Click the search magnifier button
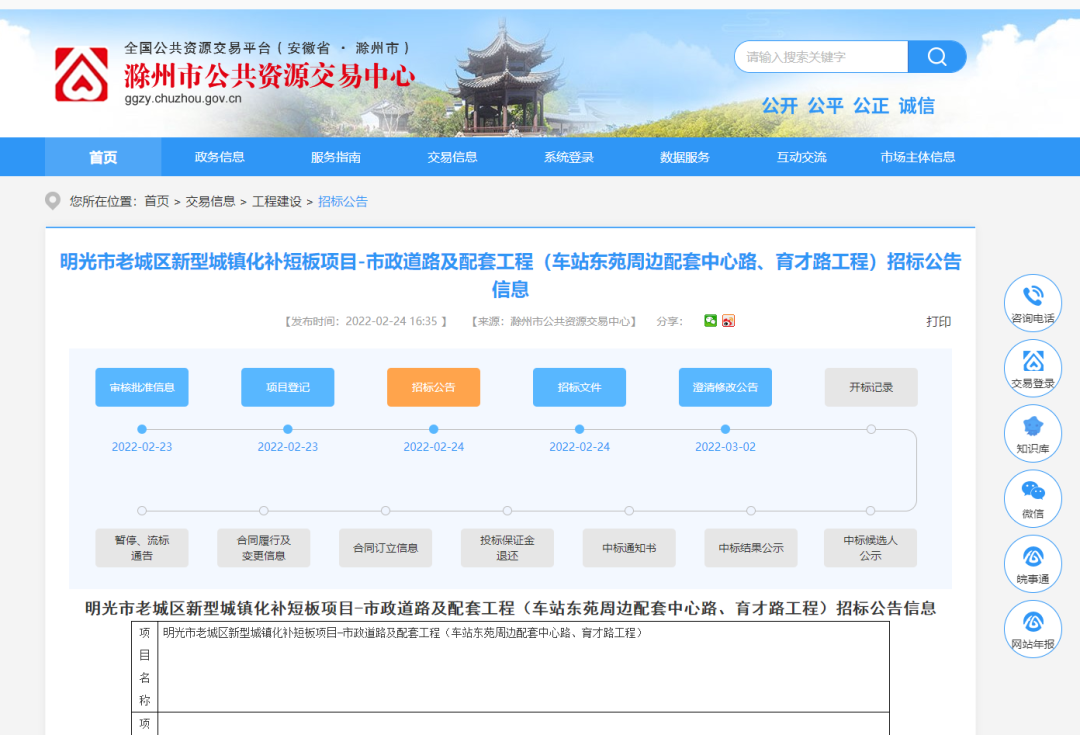 [x=936, y=57]
